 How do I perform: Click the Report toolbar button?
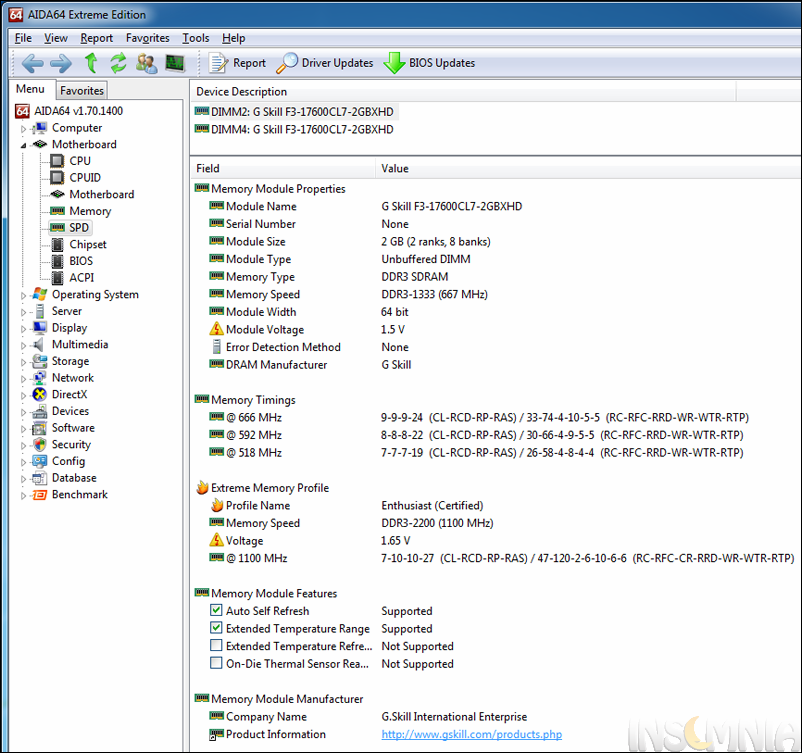237,63
